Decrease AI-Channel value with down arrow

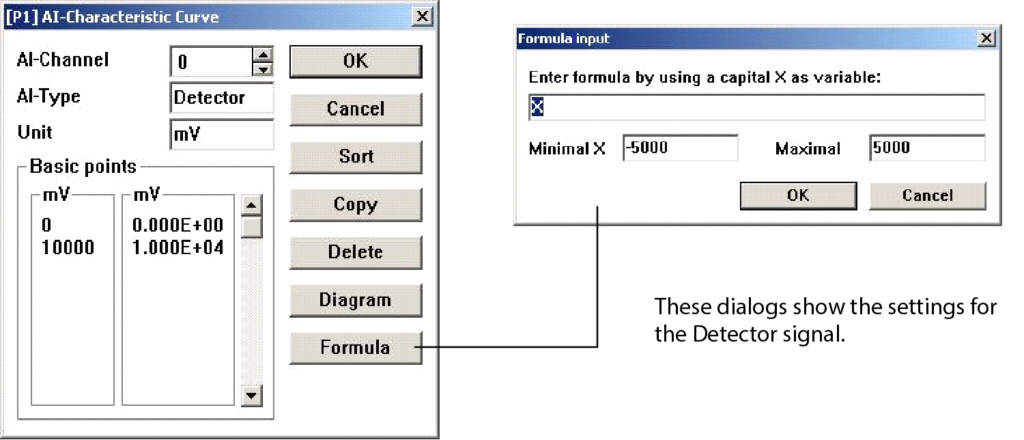pos(263,68)
